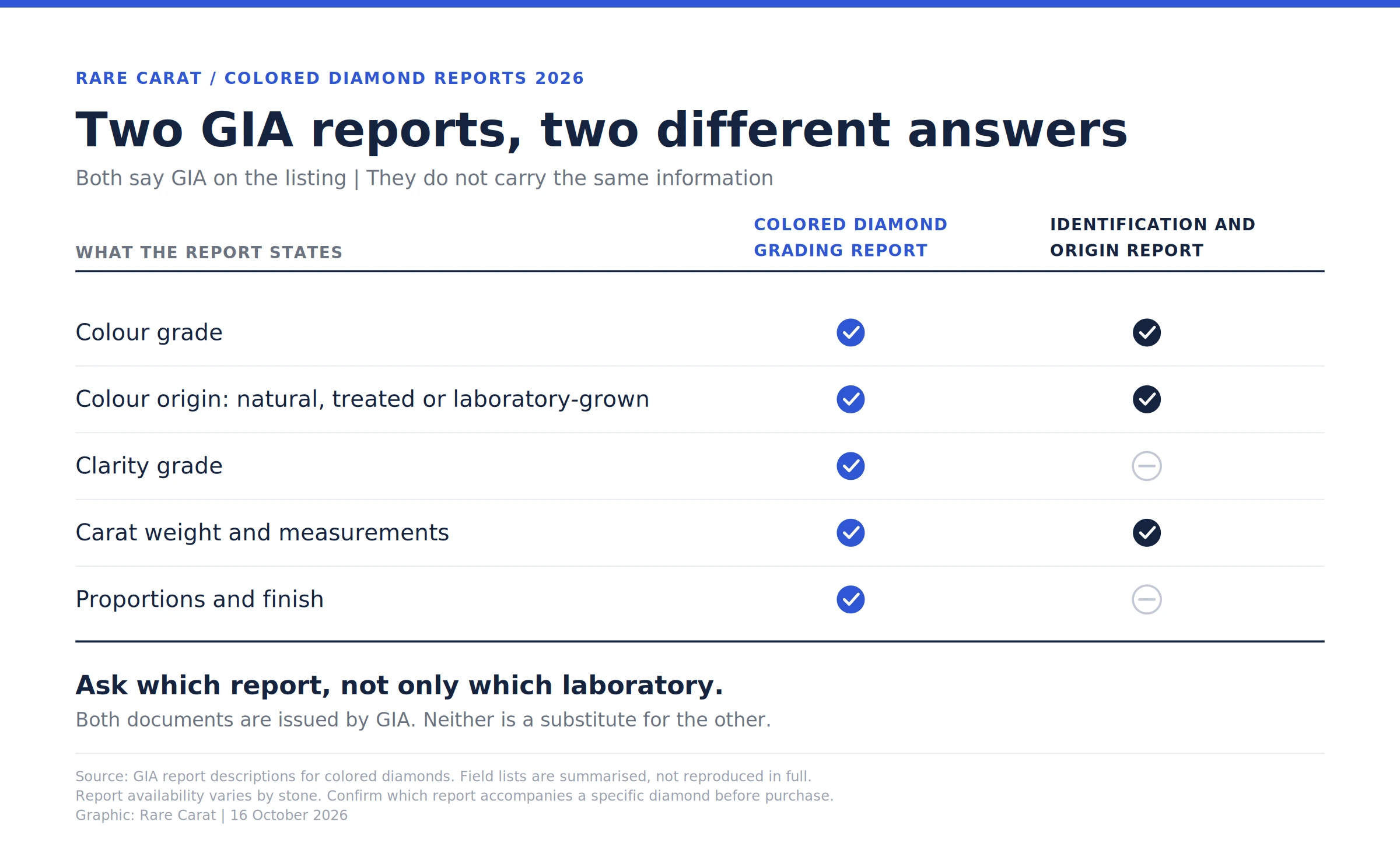The image size is (1400, 850).
Task: Click the grey minus icon for Proportions and finish
Action: pyautogui.click(x=1146, y=599)
